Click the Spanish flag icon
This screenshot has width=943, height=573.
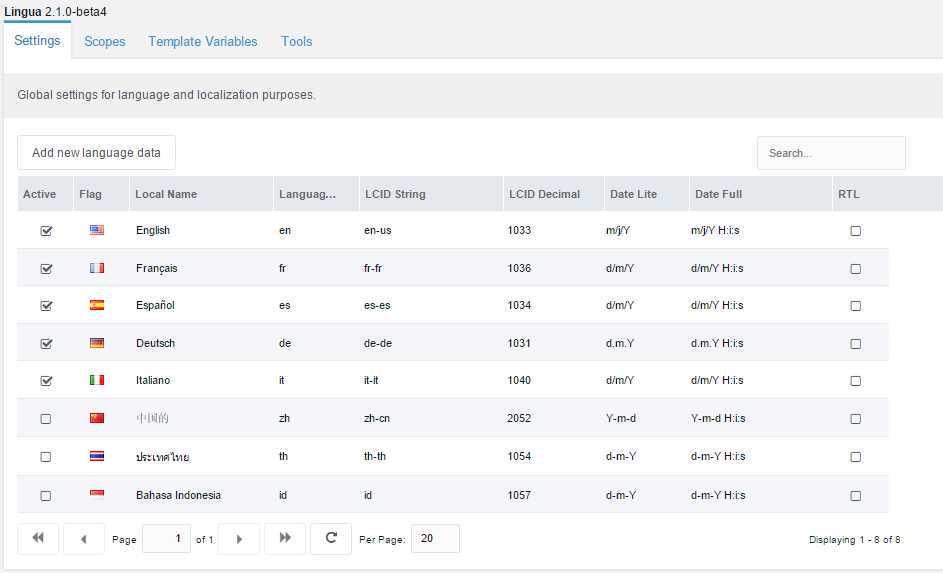click(97, 305)
